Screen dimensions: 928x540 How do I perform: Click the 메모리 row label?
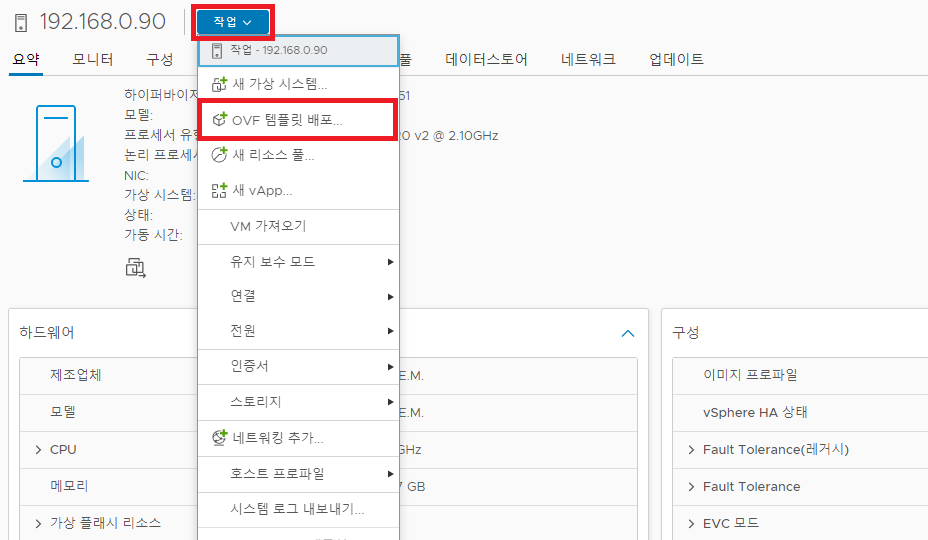click(x=69, y=486)
